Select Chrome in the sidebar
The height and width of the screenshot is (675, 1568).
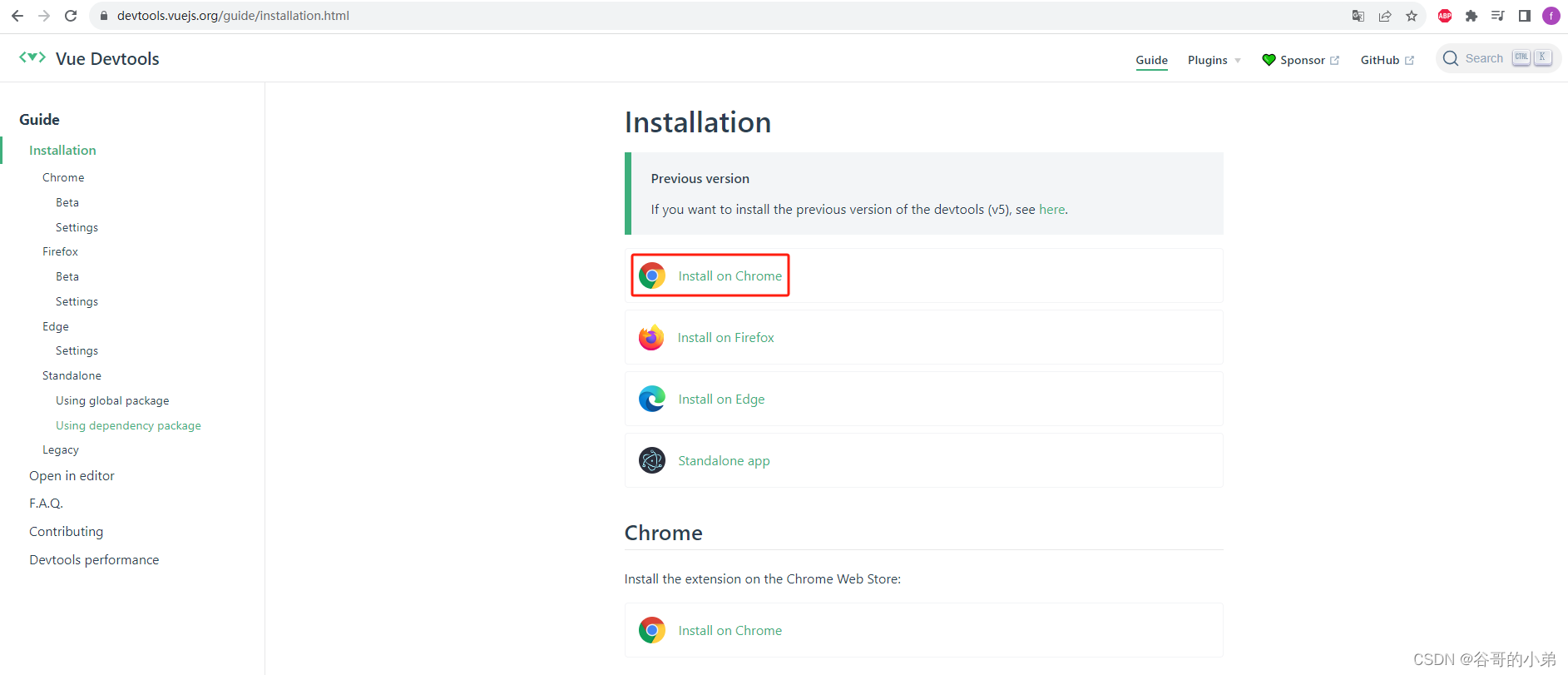point(63,177)
